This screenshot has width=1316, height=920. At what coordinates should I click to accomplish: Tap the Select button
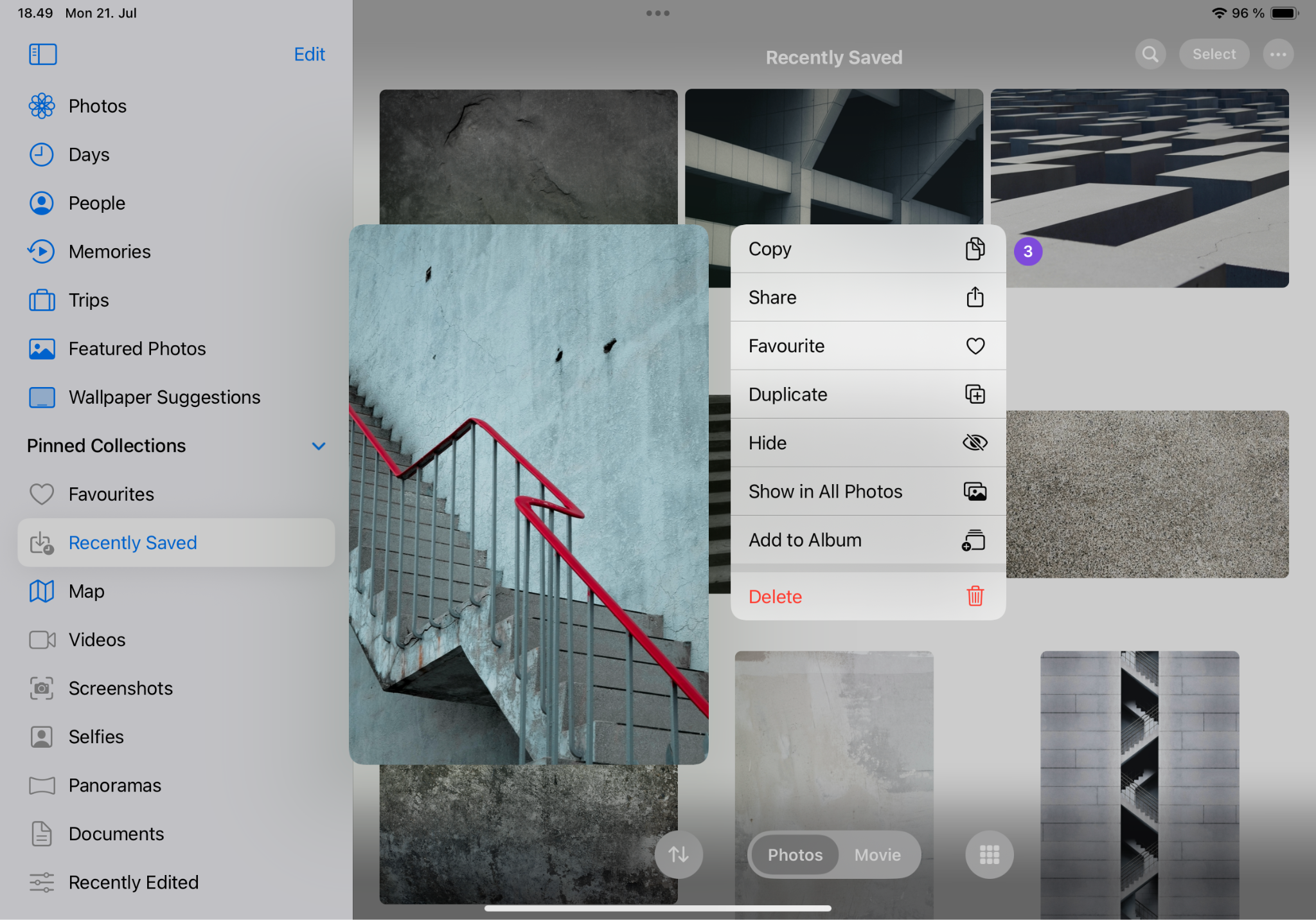point(1214,54)
